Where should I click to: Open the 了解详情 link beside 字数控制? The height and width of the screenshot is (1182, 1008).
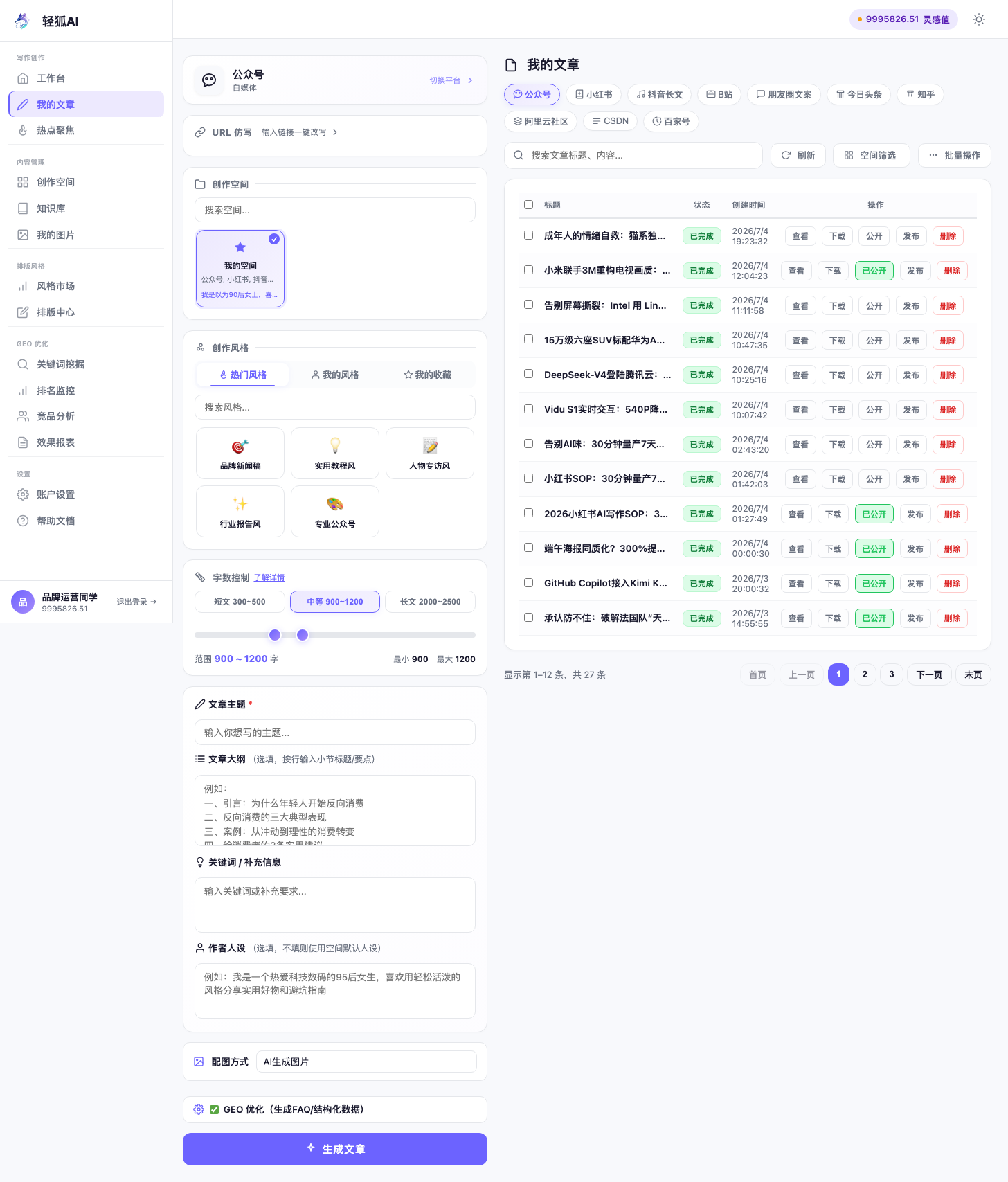[269, 577]
